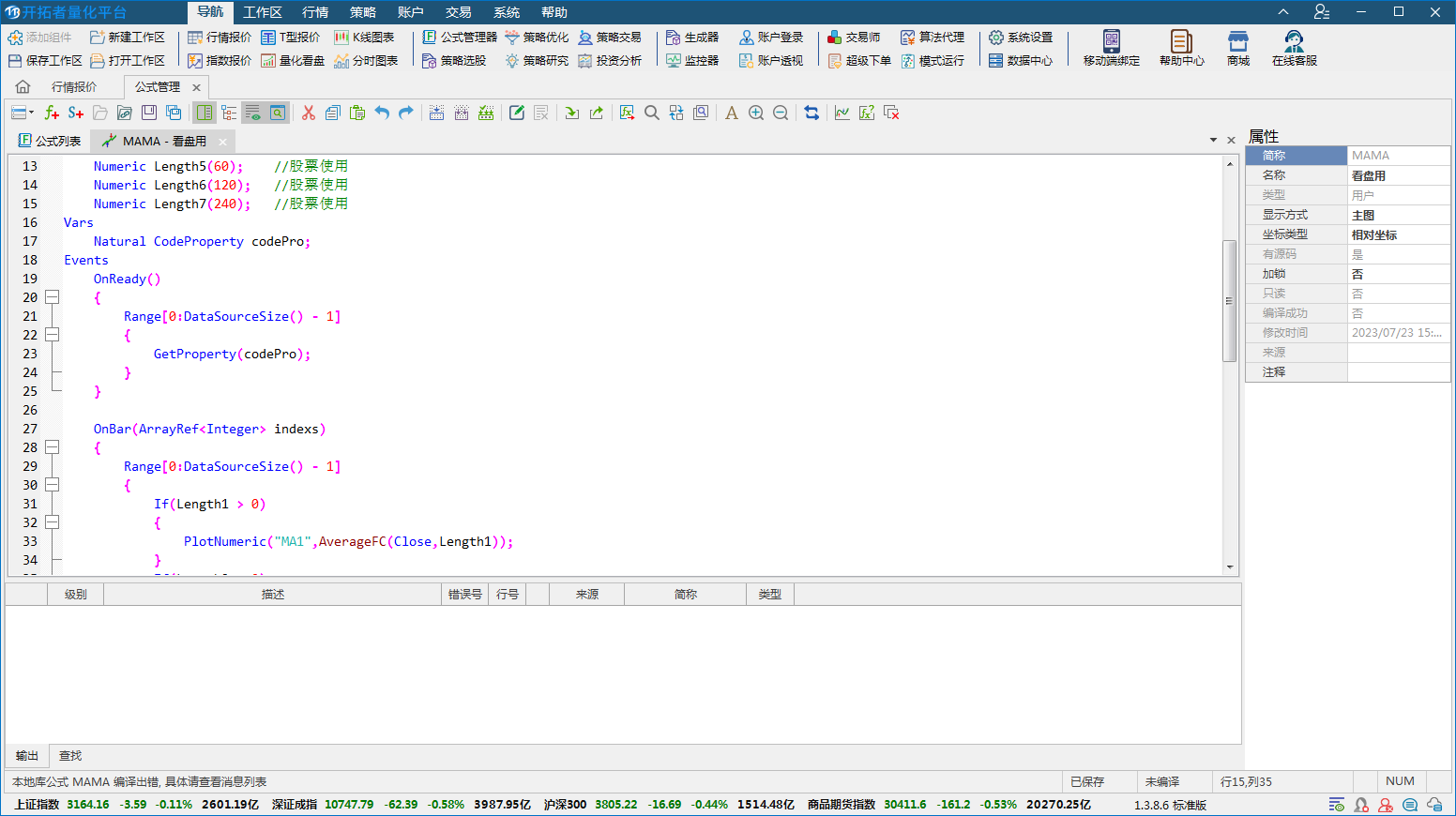1456x816 pixels.
Task: Click the 描述 column header in message list
Action: pyautogui.click(x=273, y=595)
